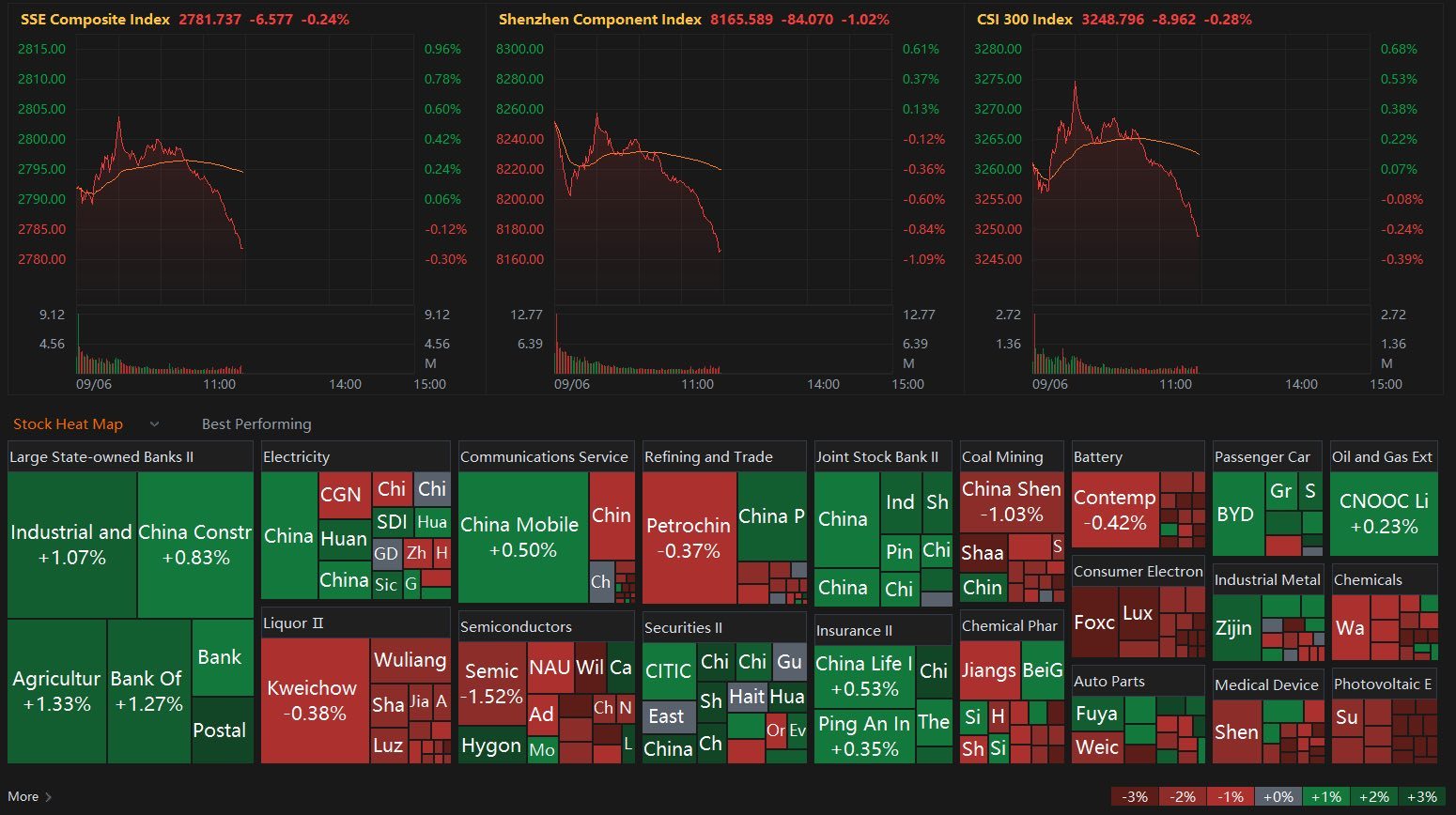Select the Lux heat map tile
The height and width of the screenshot is (815, 1456).
click(1138, 613)
